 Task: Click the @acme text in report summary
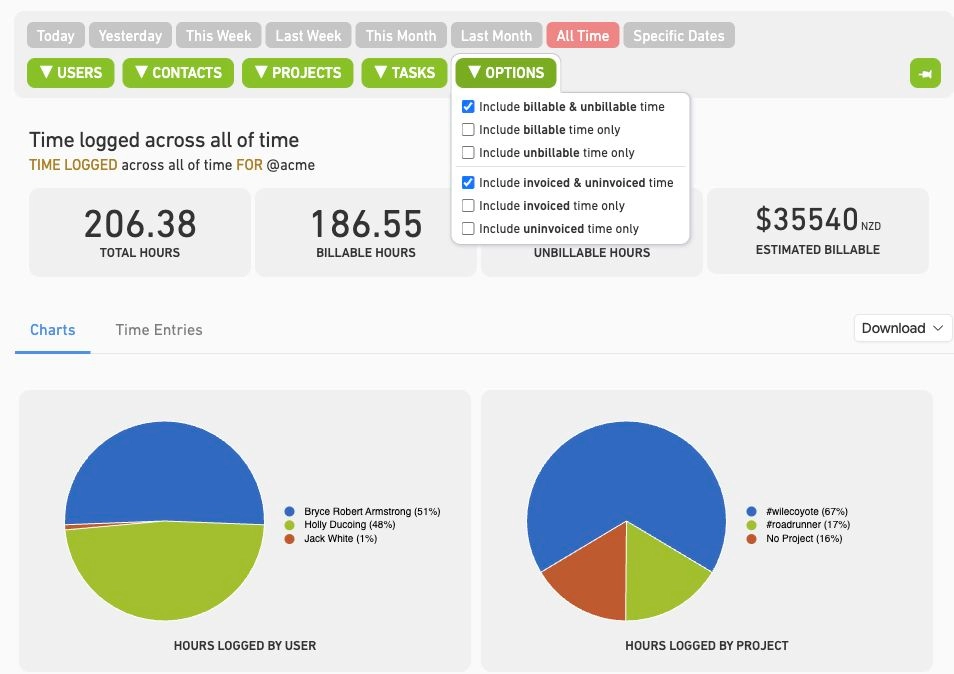click(291, 165)
